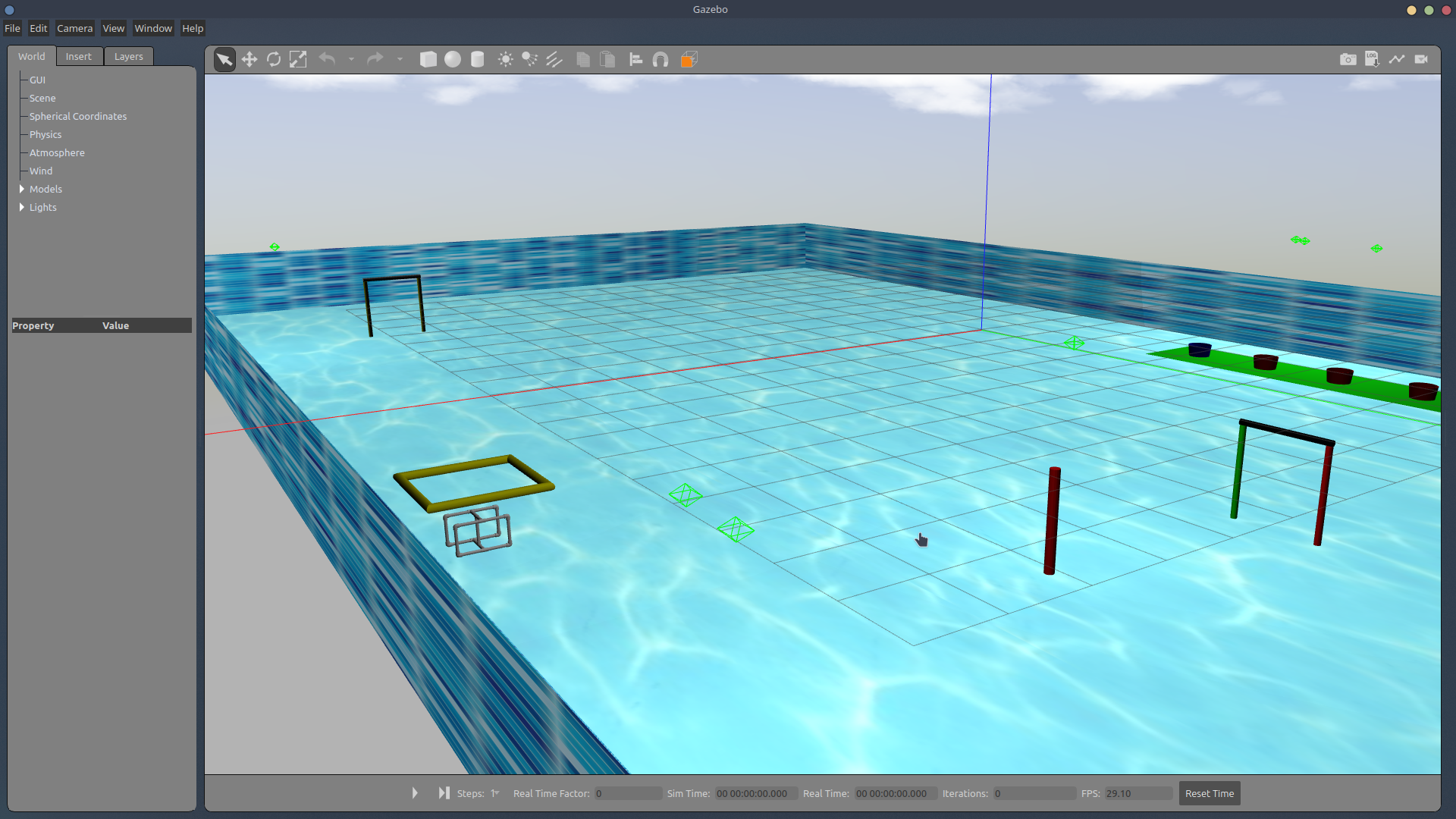This screenshot has width=1456, height=819.
Task: Click the snap magnet icon
Action: tap(661, 59)
